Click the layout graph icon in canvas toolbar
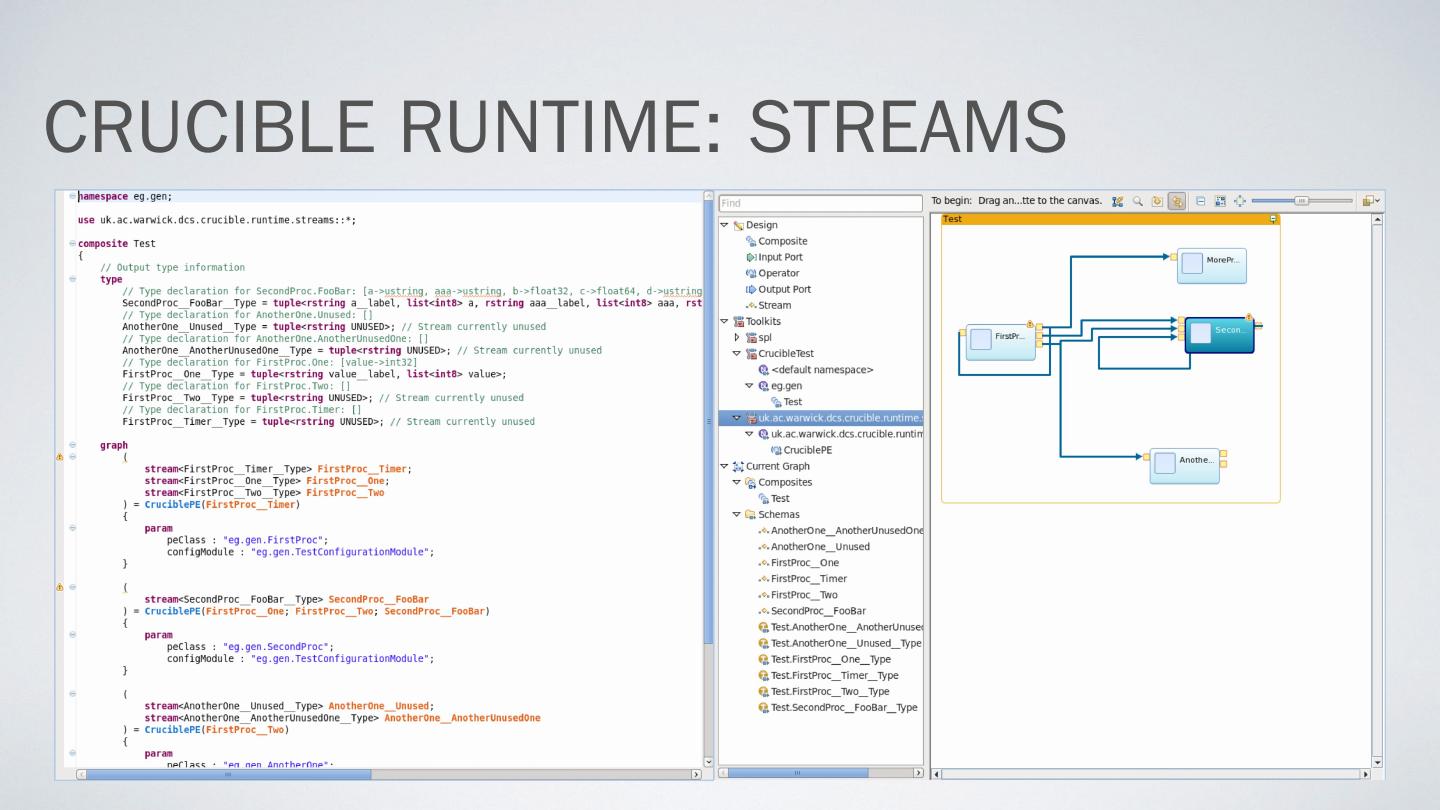This screenshot has width=1440, height=810. pyautogui.click(x=1118, y=201)
